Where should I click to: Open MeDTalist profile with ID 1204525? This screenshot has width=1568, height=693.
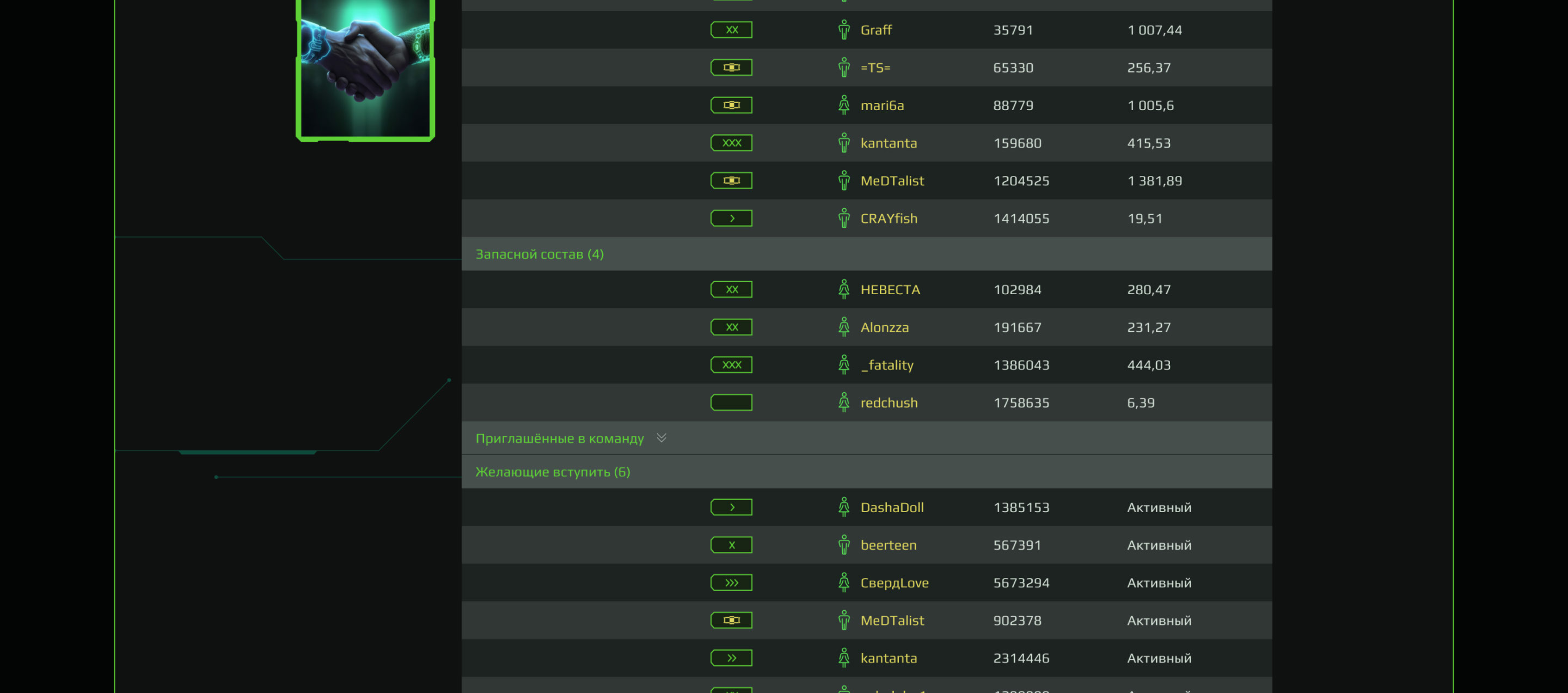(892, 181)
